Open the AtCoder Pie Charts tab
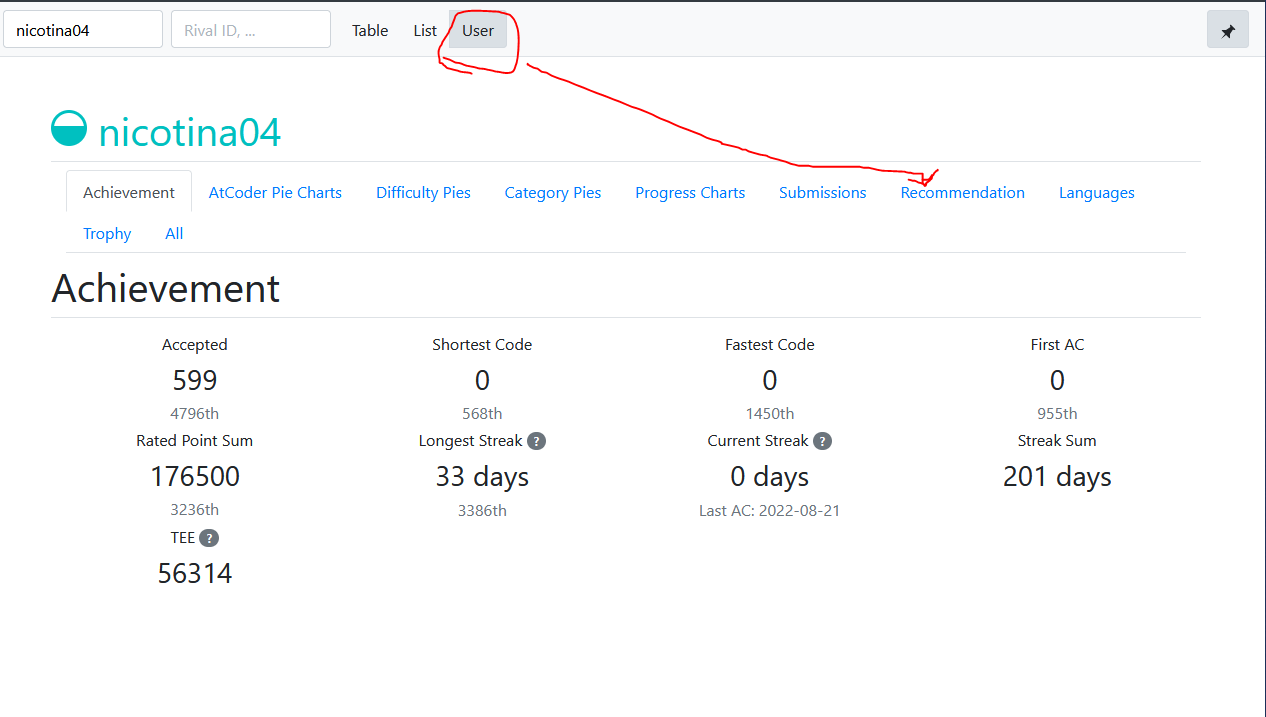Image resolution: width=1266 pixels, height=717 pixels. coord(275,192)
